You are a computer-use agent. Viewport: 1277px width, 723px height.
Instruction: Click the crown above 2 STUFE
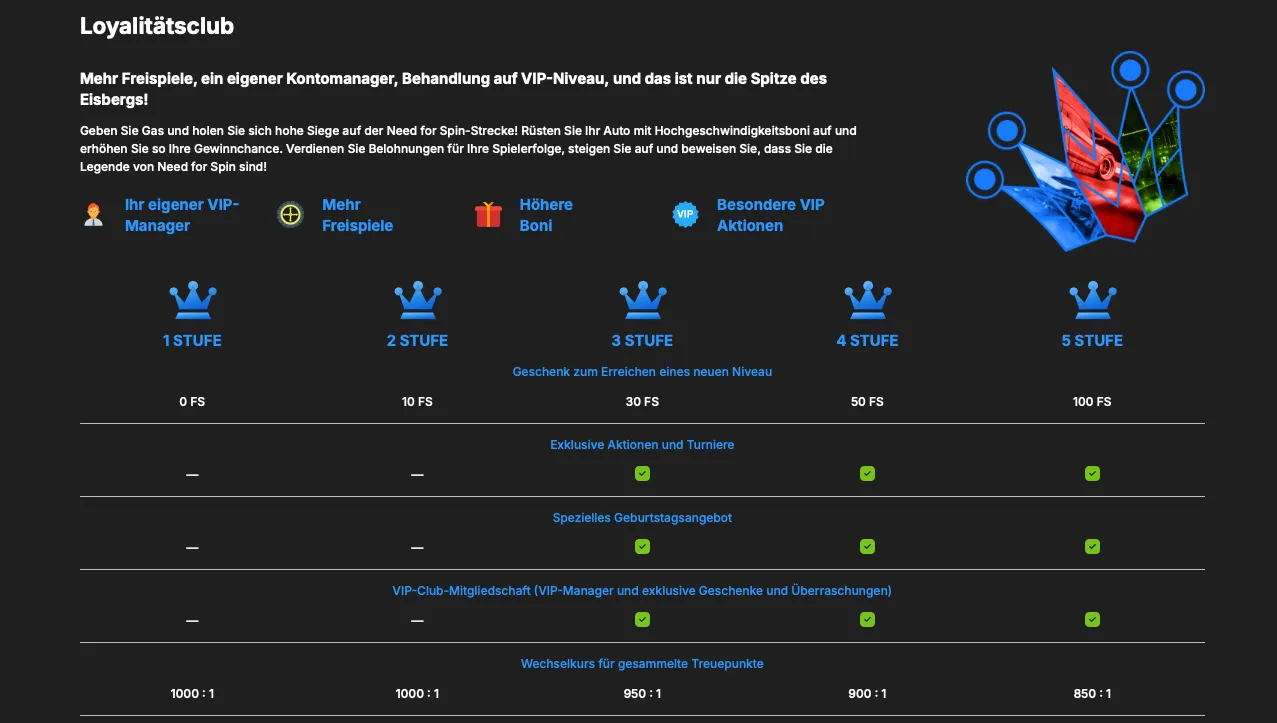click(417, 300)
